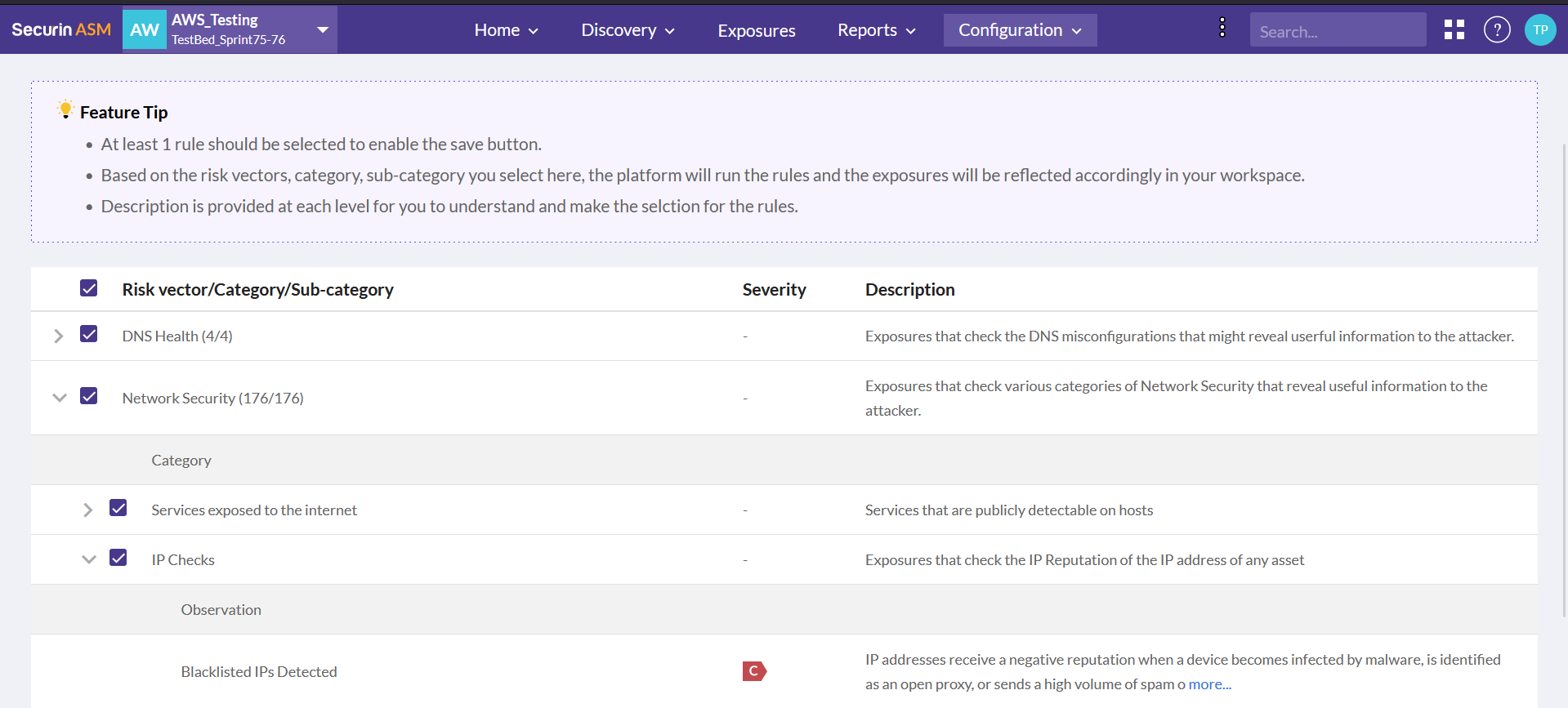Toggle the select-all header checkbox
Screen dimensions: 1568x708
click(x=89, y=288)
